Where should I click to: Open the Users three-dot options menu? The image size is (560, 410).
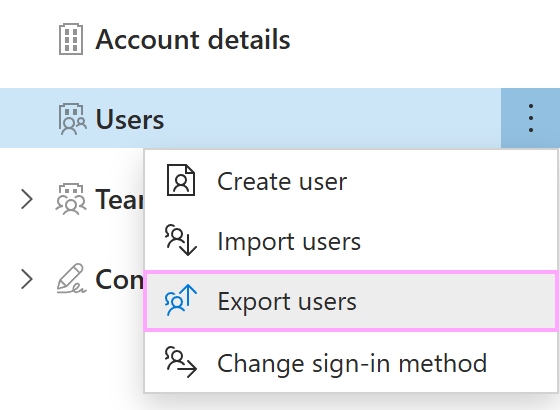(530, 118)
